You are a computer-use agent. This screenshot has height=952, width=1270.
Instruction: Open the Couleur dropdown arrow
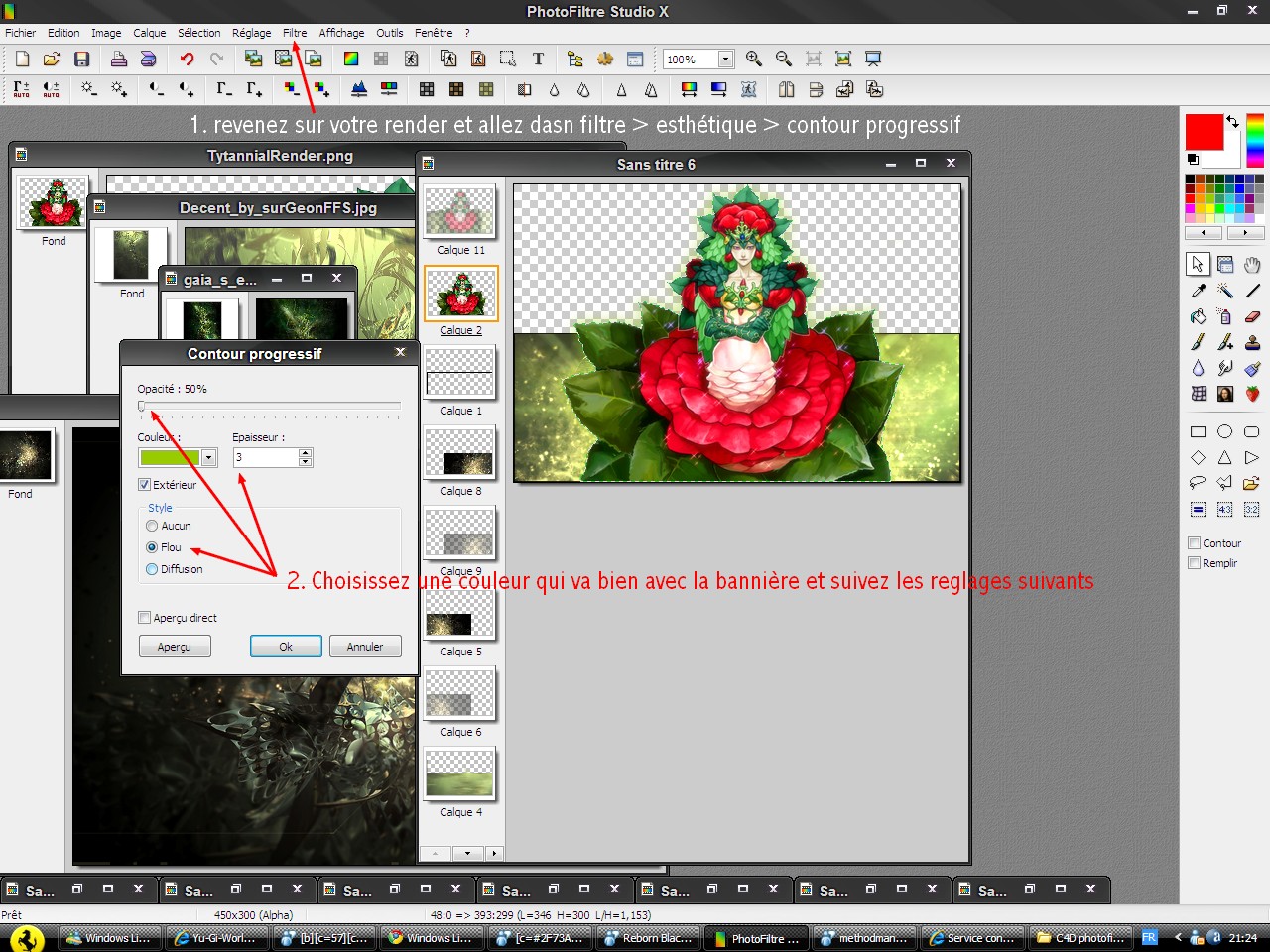208,457
